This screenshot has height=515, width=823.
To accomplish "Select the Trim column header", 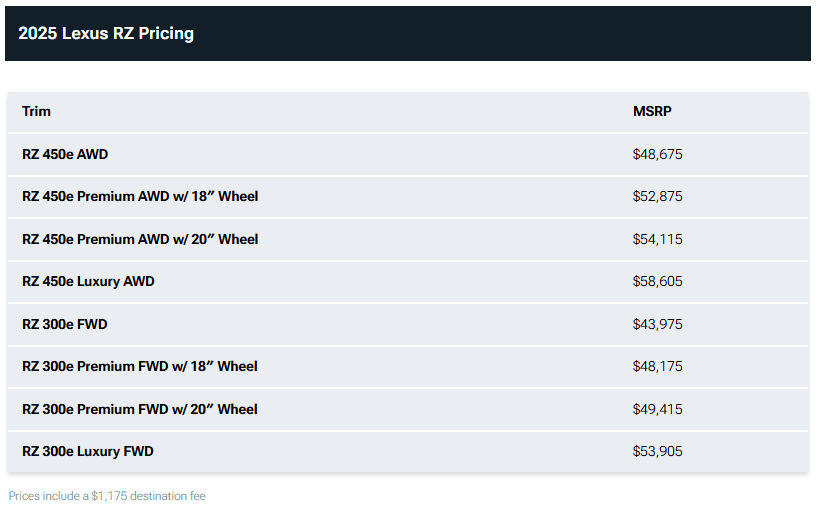I will (36, 111).
